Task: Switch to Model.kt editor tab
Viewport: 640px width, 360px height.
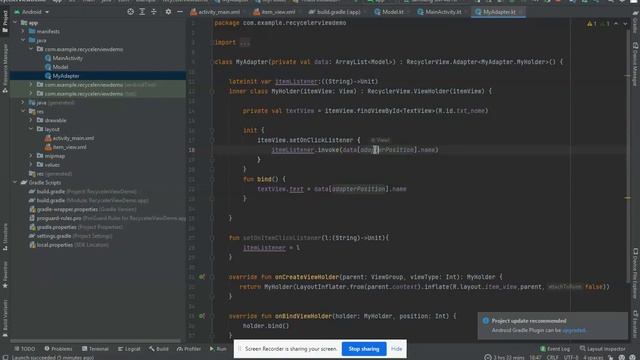Action: (389, 12)
